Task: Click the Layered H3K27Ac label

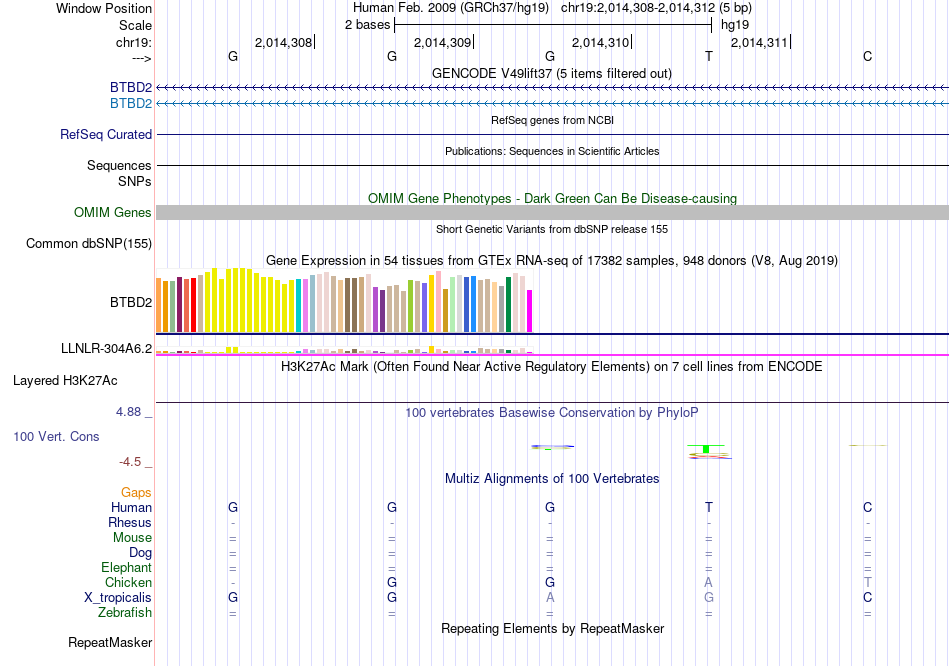Action: click(65, 381)
